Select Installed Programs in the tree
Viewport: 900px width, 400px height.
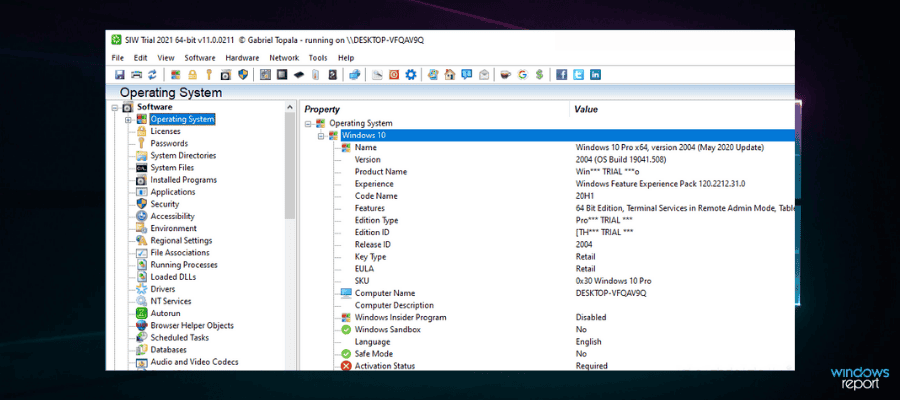coord(184,180)
